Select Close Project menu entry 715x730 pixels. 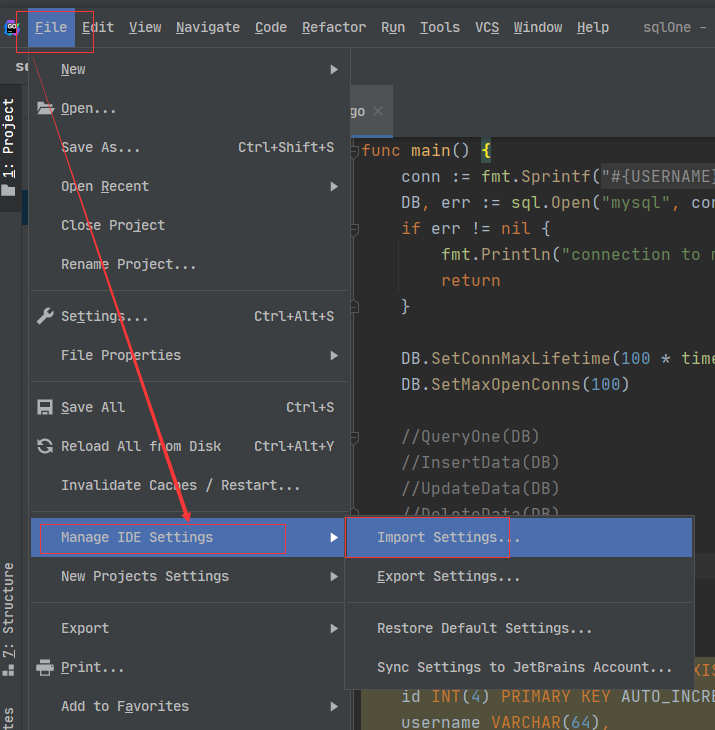click(189, 225)
